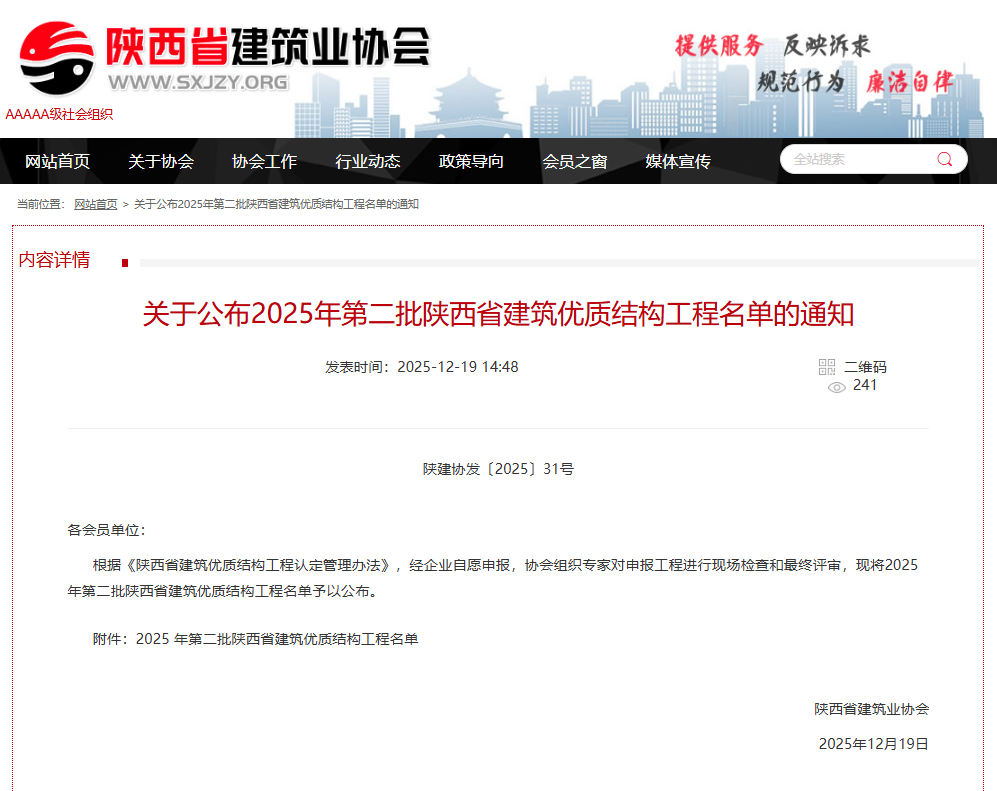Click the 陕西省建筑业协会 logo
997x791 pixels.
tap(270, 45)
